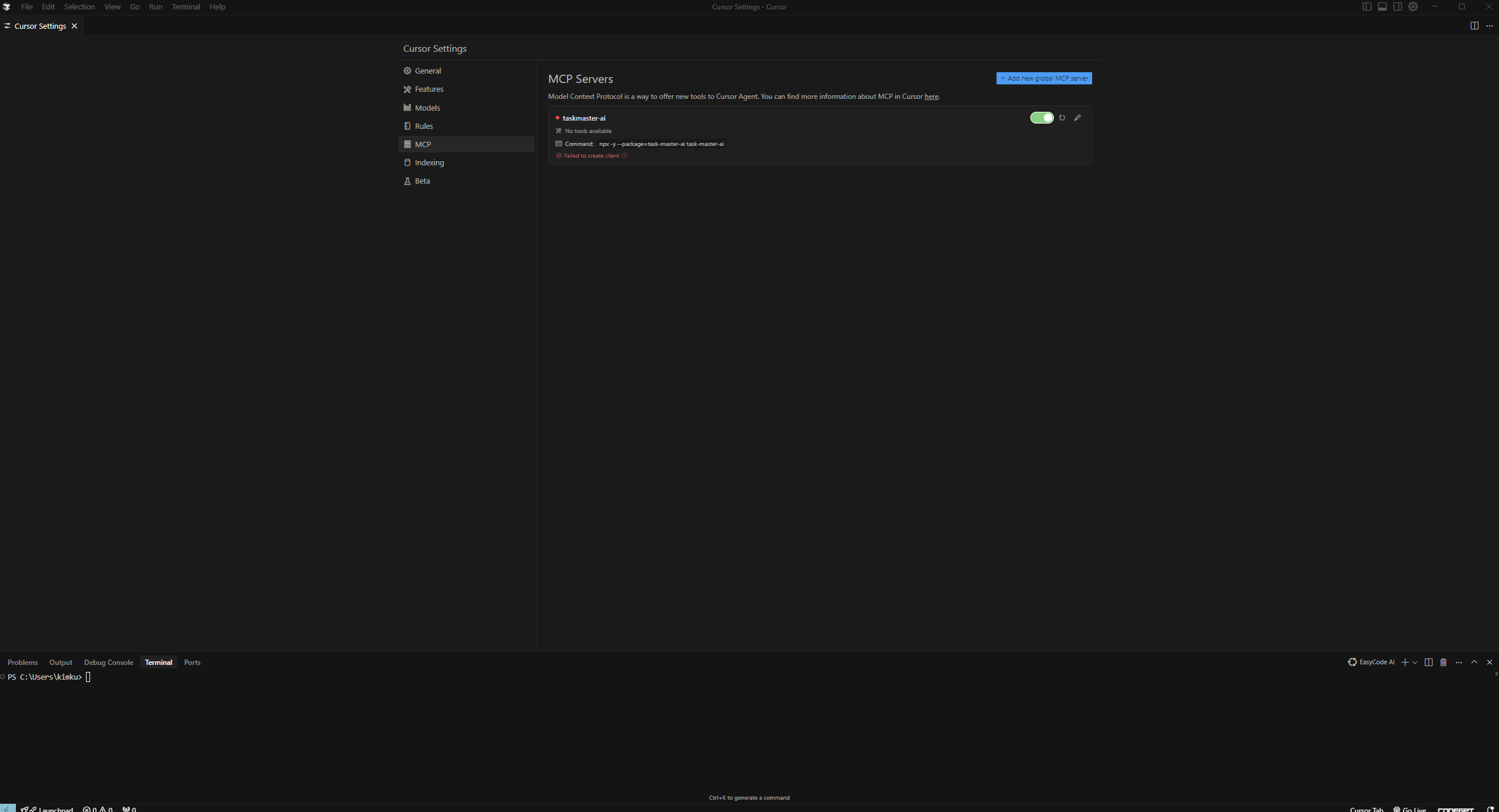Open the Terminal menu in menu bar

[x=186, y=7]
